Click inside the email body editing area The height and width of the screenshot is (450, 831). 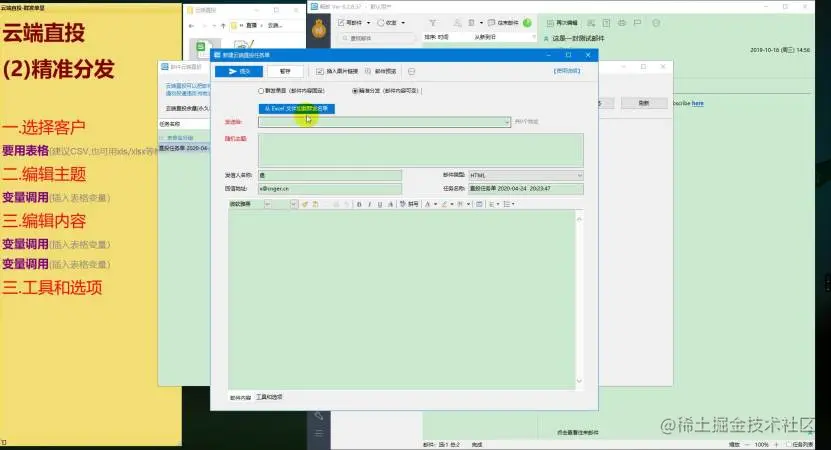coord(402,299)
